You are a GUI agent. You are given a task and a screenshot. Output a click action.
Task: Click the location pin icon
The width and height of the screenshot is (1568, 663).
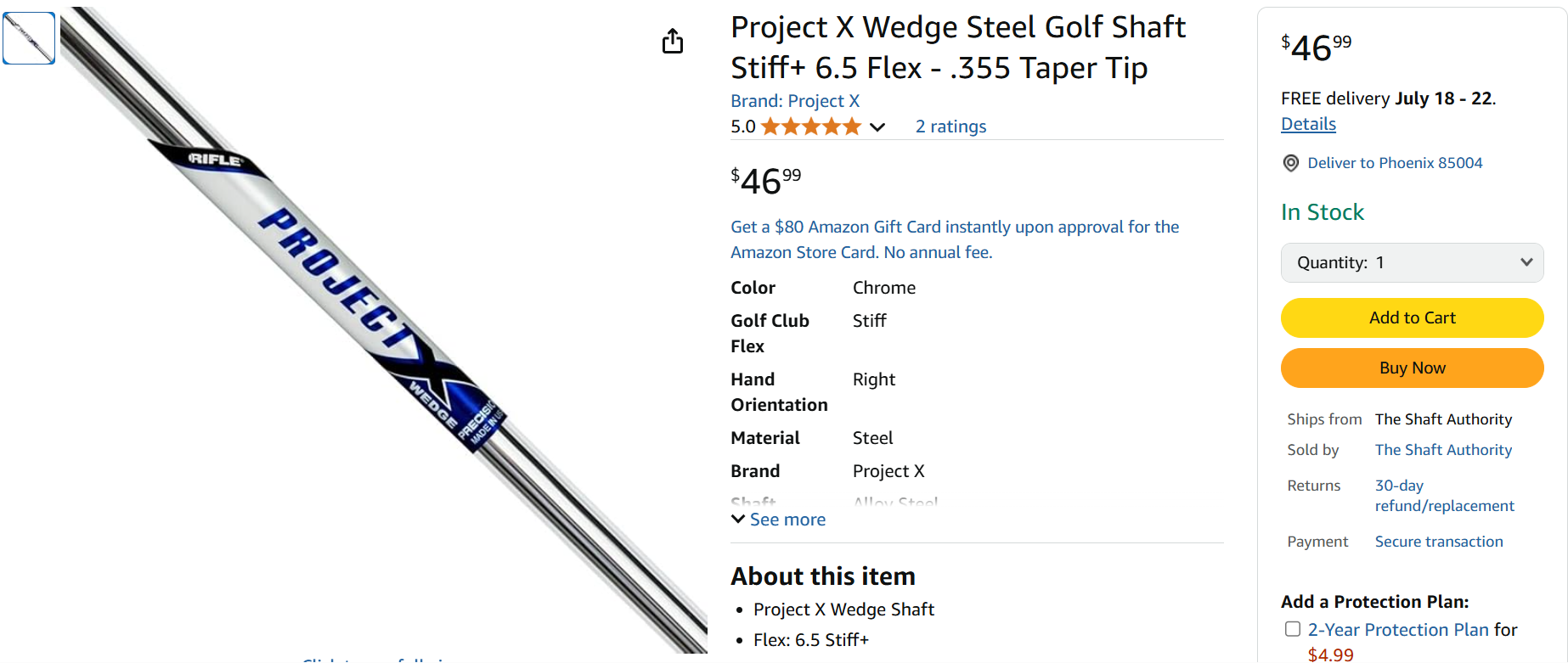coord(1290,163)
